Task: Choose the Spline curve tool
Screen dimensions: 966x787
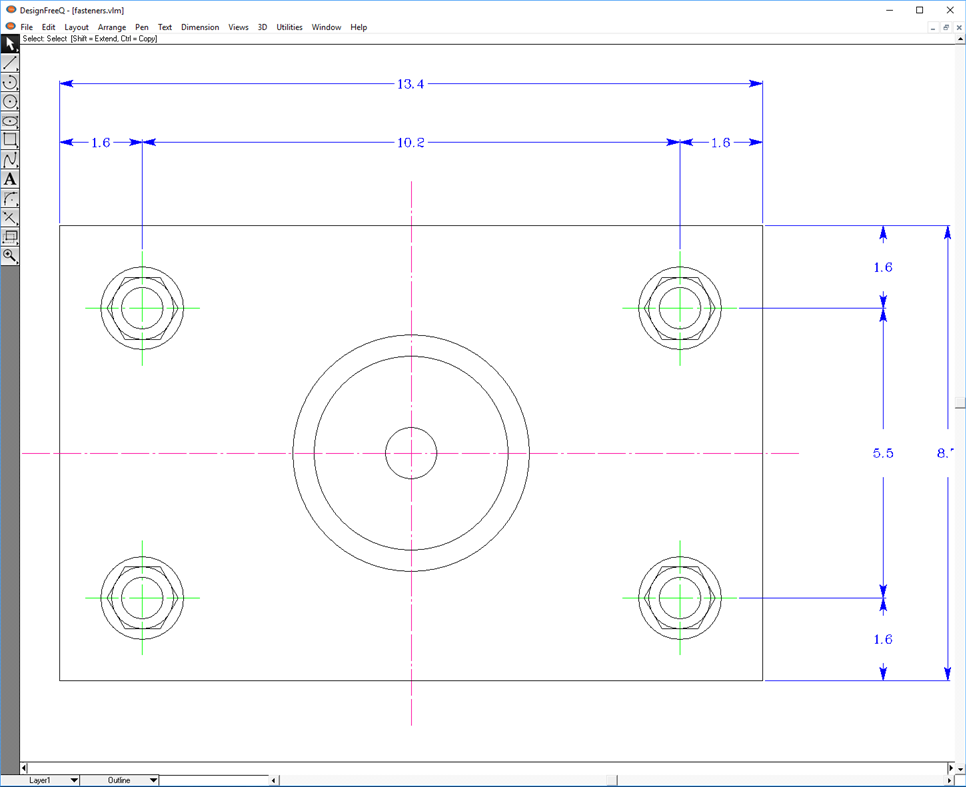Action: (11, 160)
